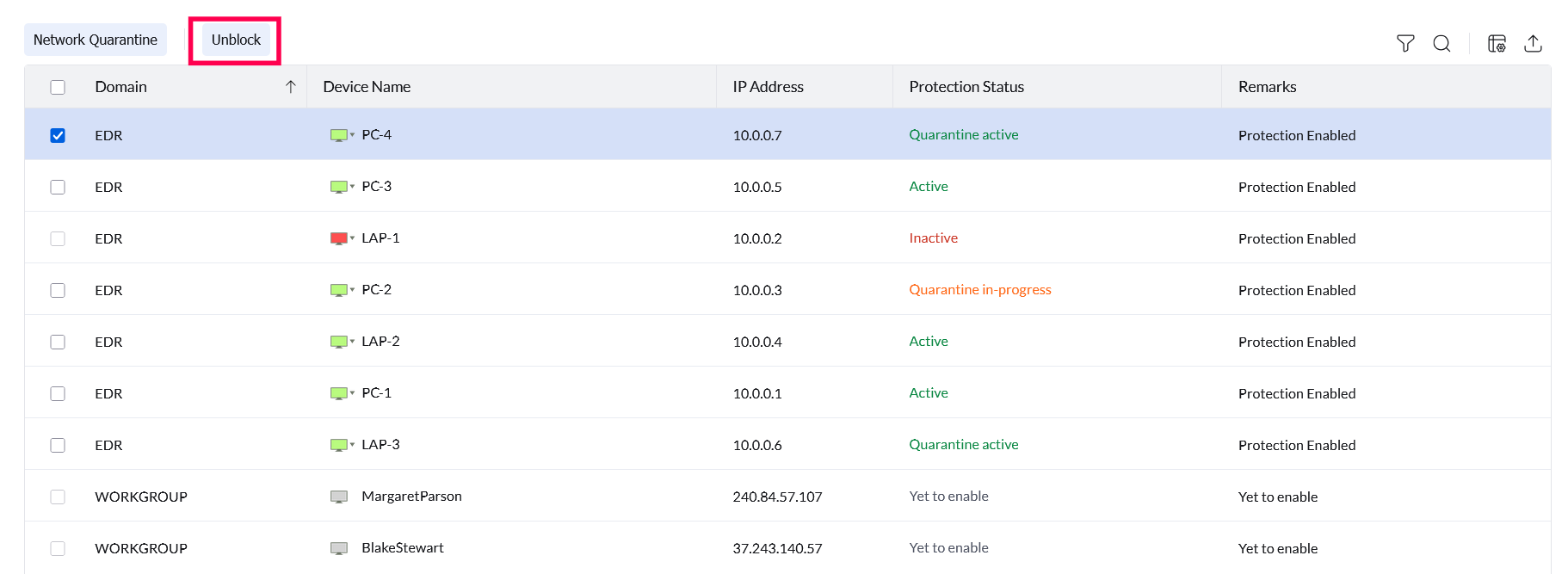Expand the dropdown arrow next to PC-3

351,186
